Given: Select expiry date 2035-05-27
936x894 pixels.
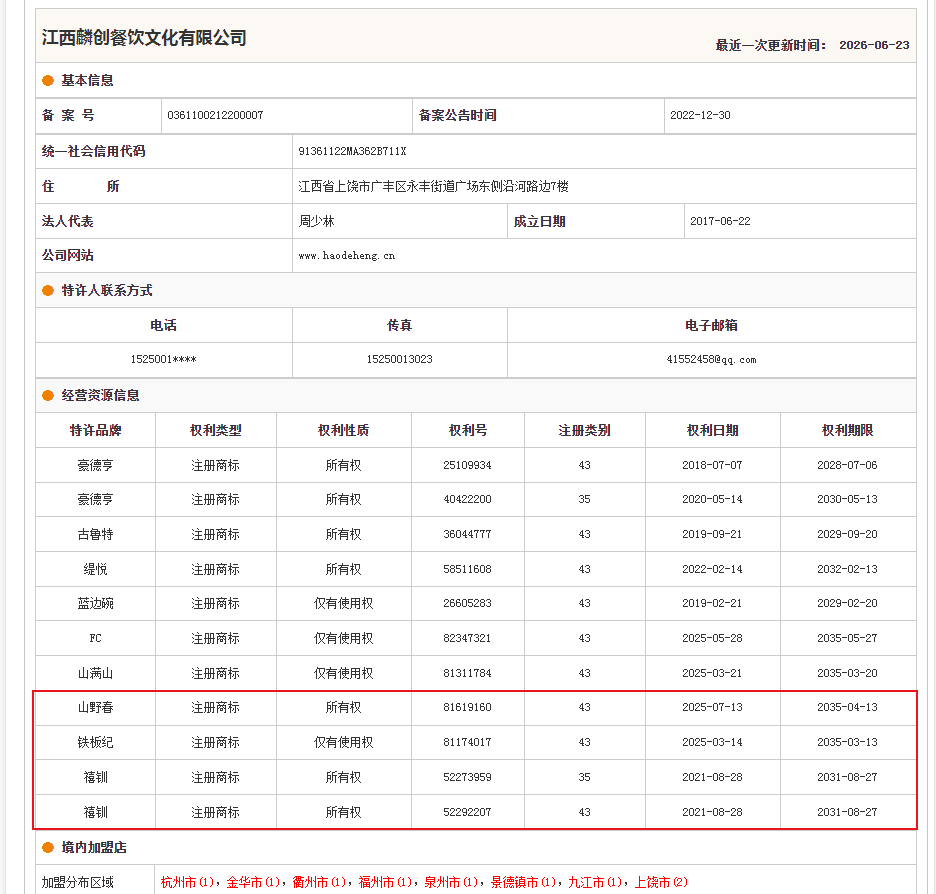Looking at the screenshot, I should [847, 638].
